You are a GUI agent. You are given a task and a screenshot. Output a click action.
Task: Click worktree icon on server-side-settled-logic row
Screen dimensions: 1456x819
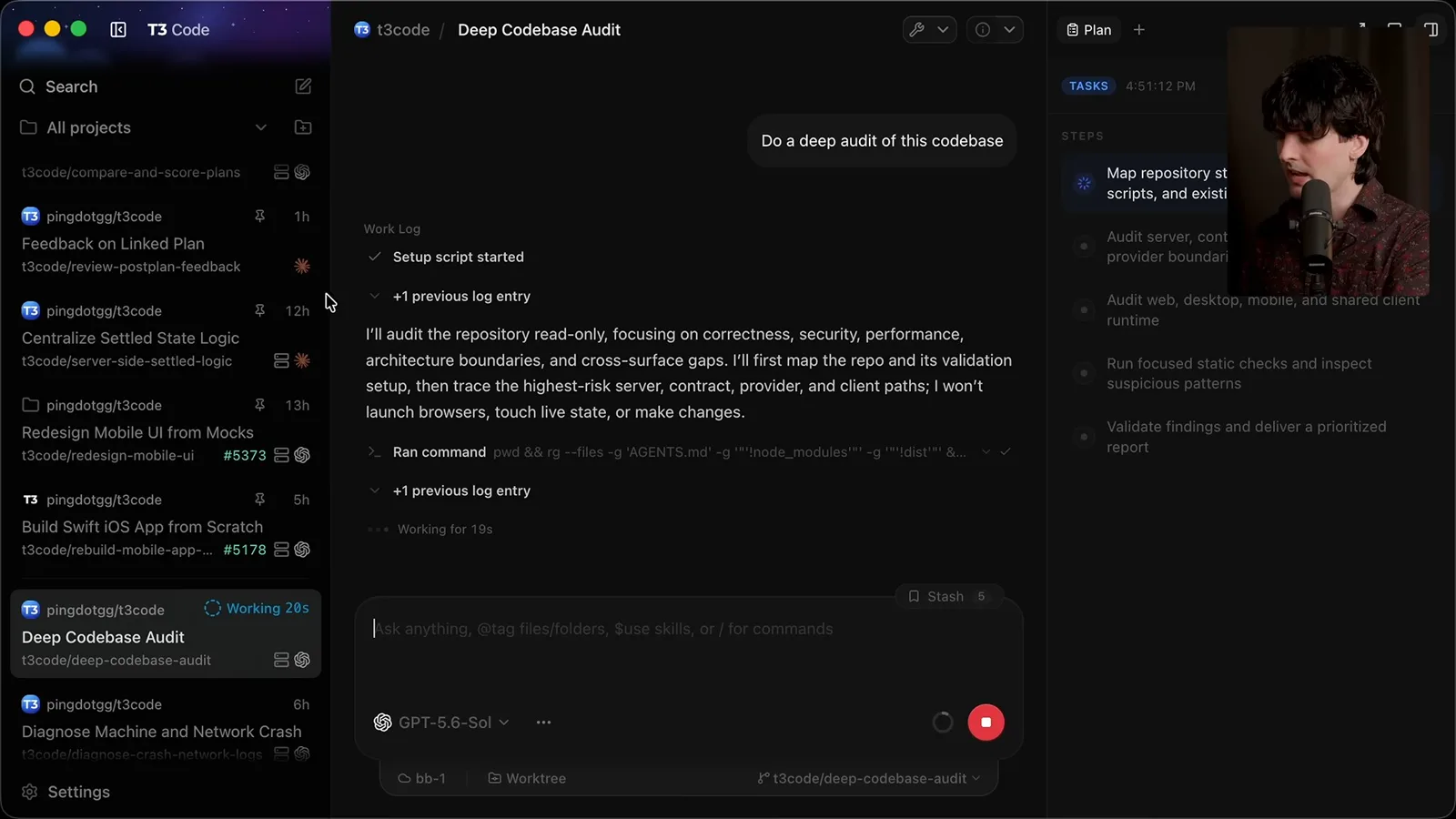click(282, 361)
